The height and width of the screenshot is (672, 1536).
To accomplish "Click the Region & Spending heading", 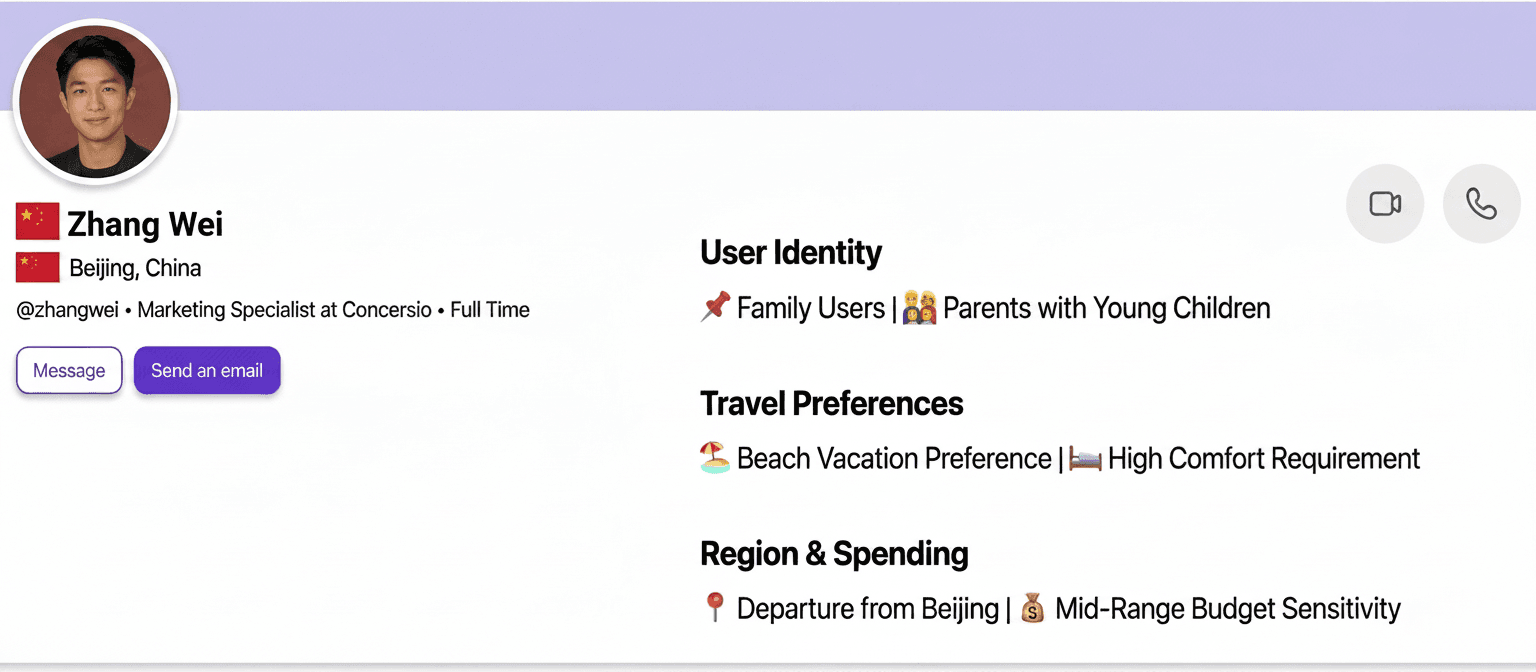I will (x=834, y=553).
